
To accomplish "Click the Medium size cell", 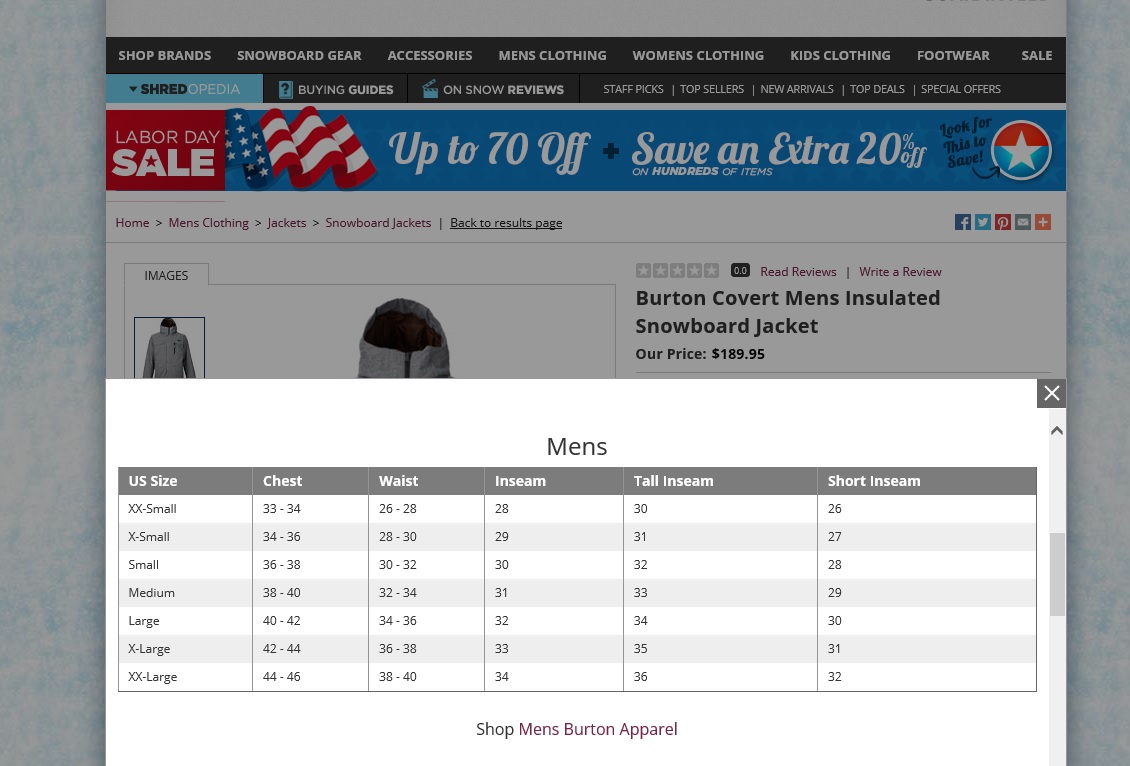I will point(185,593).
